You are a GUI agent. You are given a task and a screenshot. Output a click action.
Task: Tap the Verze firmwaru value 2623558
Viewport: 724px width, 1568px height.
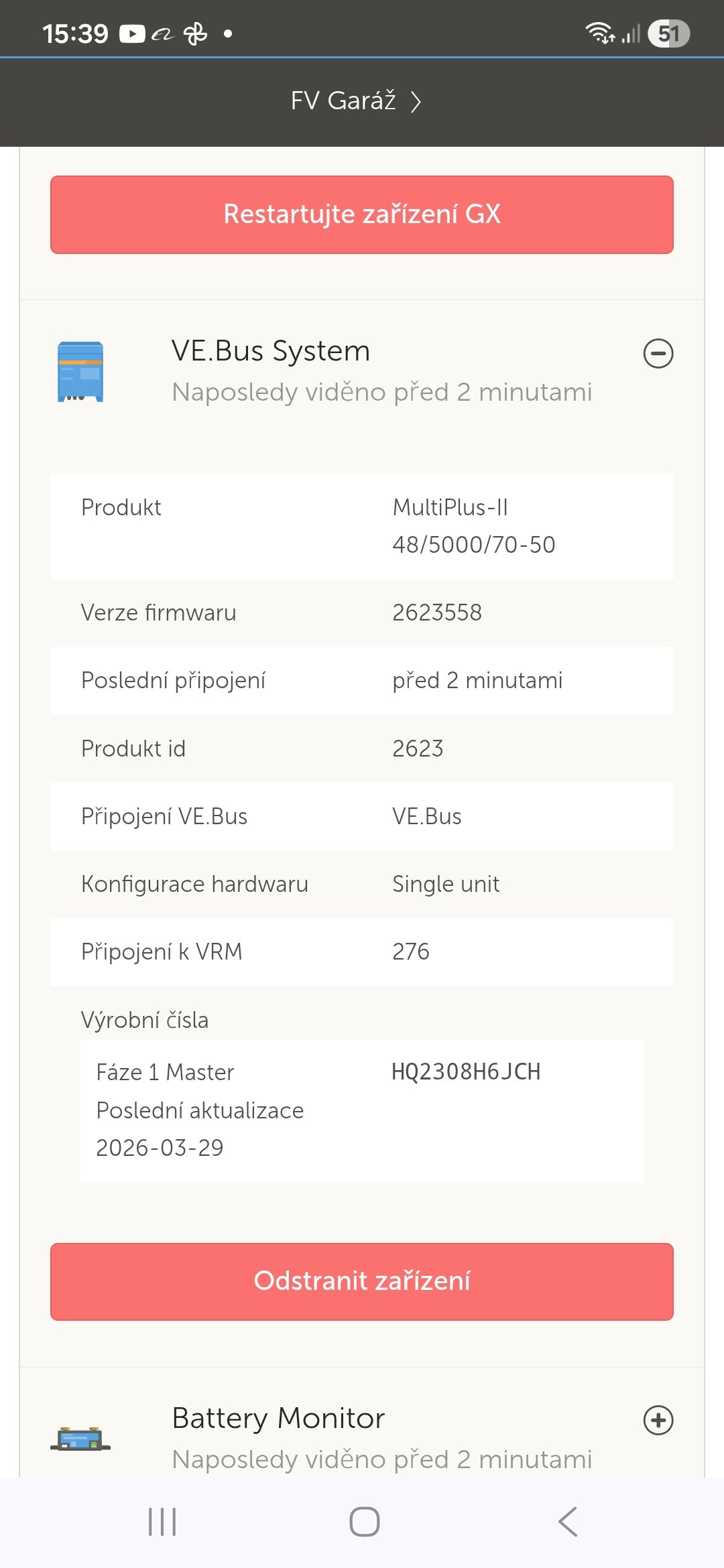[x=437, y=612]
